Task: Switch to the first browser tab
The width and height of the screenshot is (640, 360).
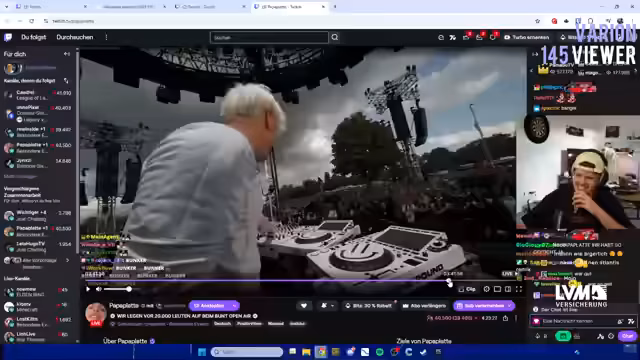Action: pos(51,7)
